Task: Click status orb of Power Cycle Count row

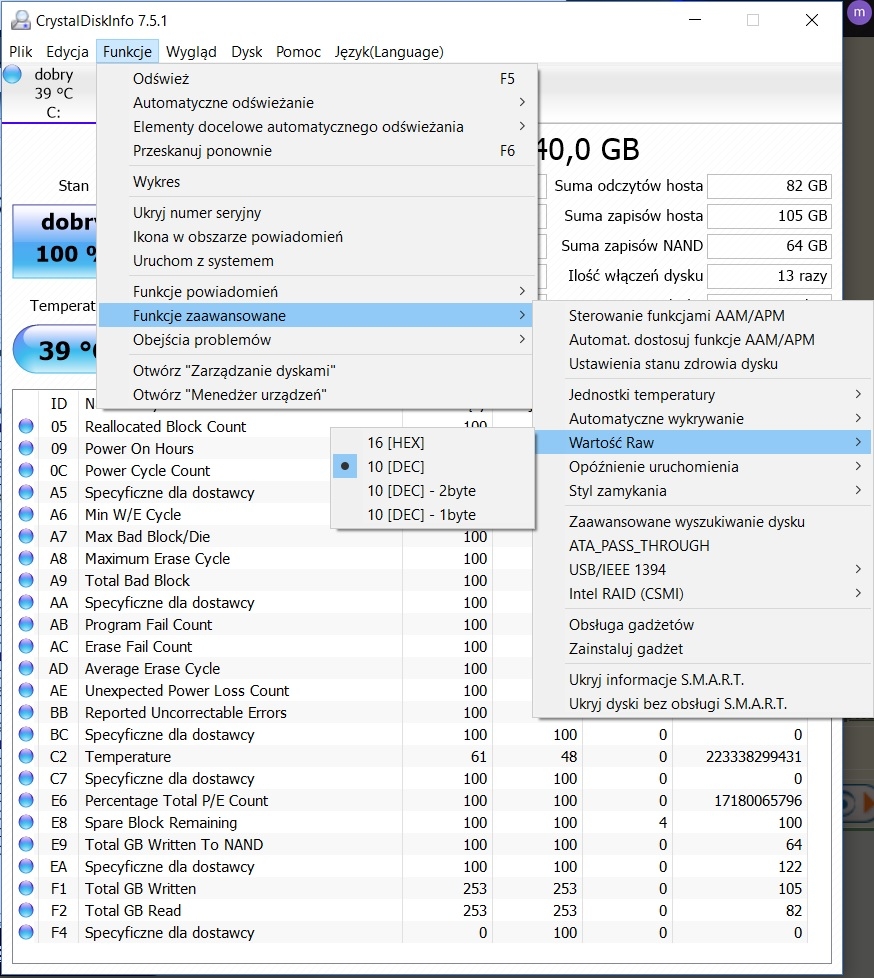Action: pos(26,470)
